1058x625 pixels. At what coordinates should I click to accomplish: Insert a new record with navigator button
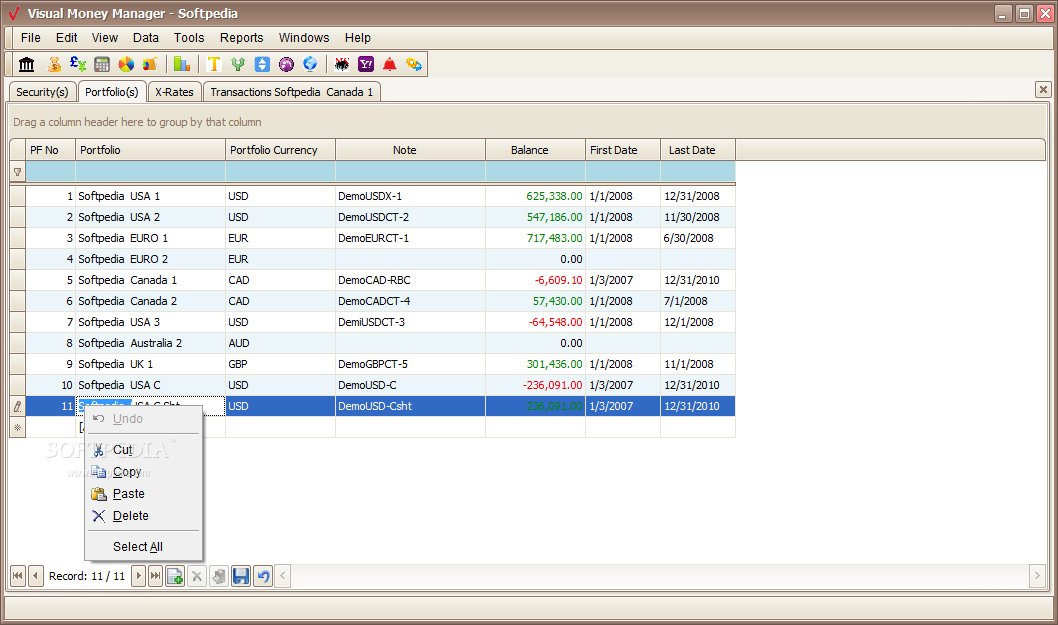[x=175, y=576]
